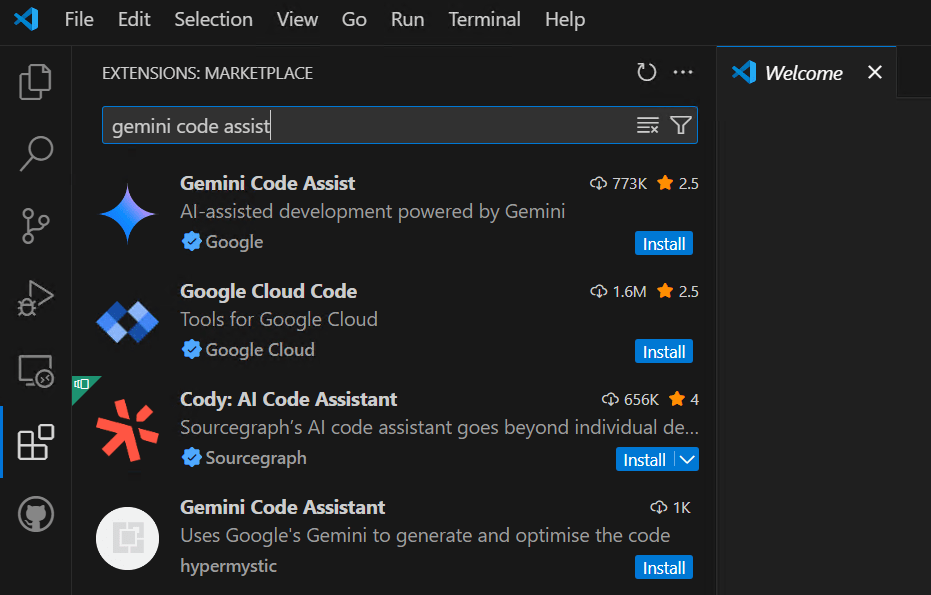The image size is (931, 595).
Task: Open the Explorer view in activity bar
Action: [36, 82]
